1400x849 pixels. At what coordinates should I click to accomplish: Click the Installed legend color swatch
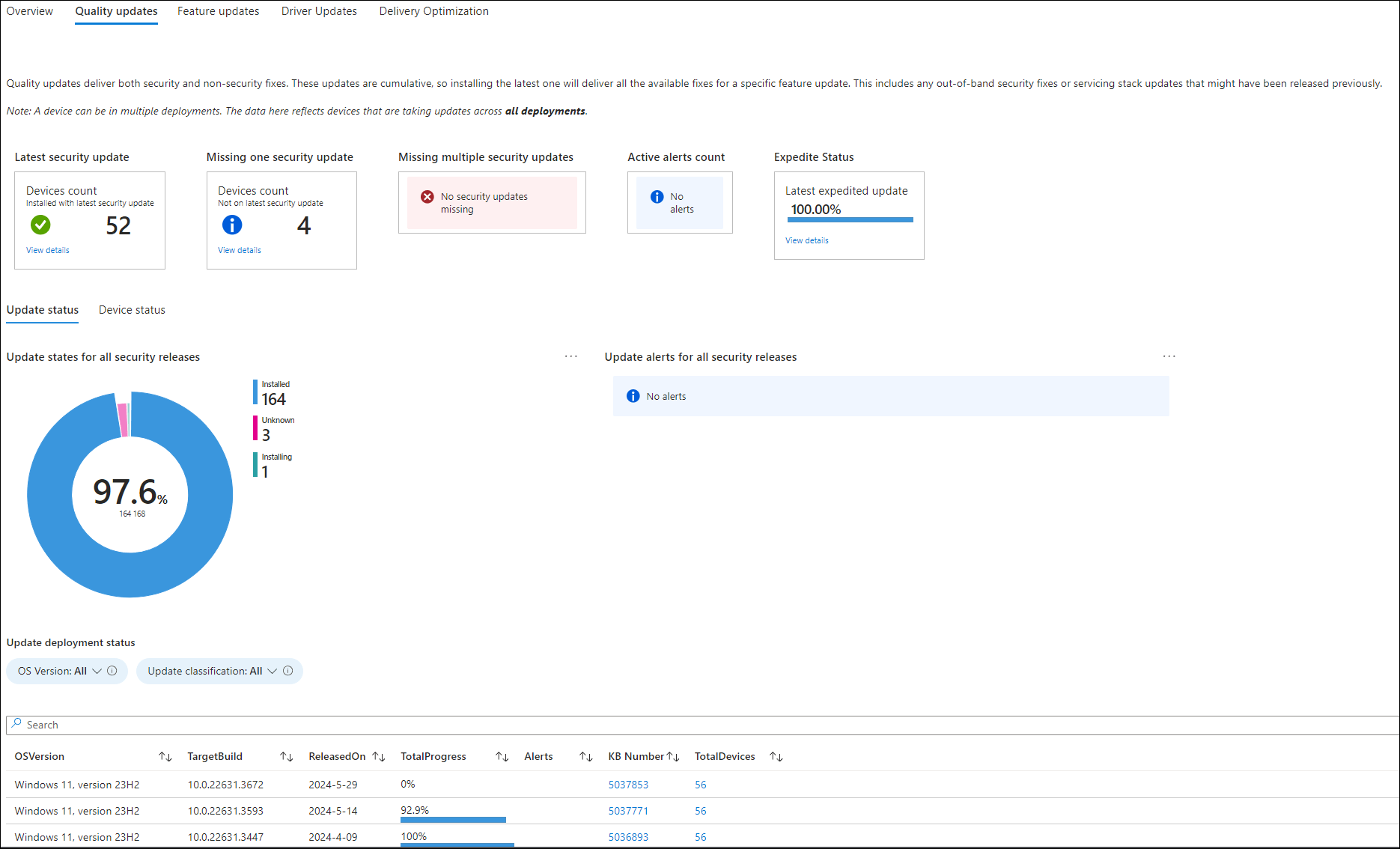[x=255, y=392]
